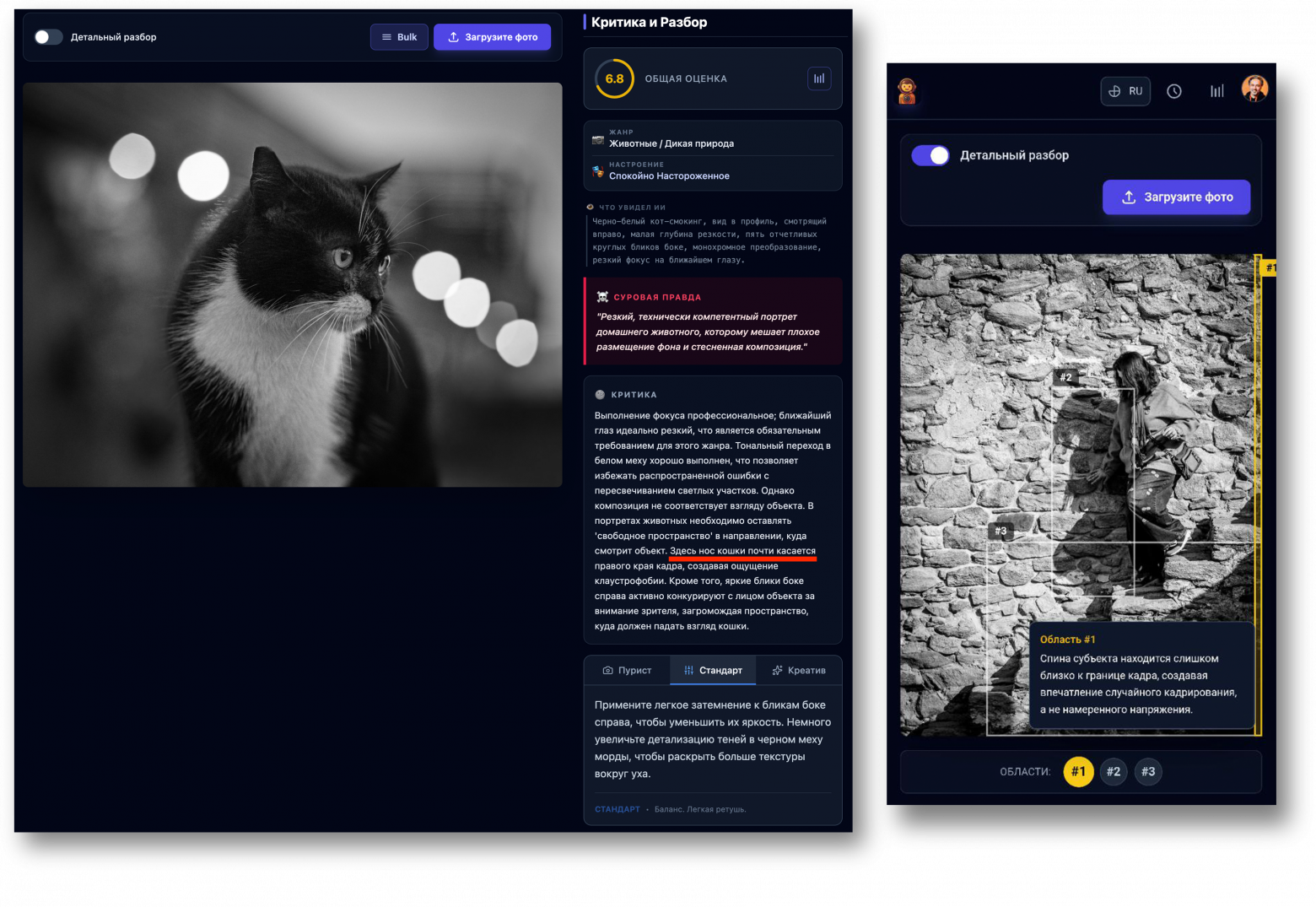Screen dimensions: 1316x907
Task: Open score breakdown chart icon beside overall rating
Action: coord(818,78)
